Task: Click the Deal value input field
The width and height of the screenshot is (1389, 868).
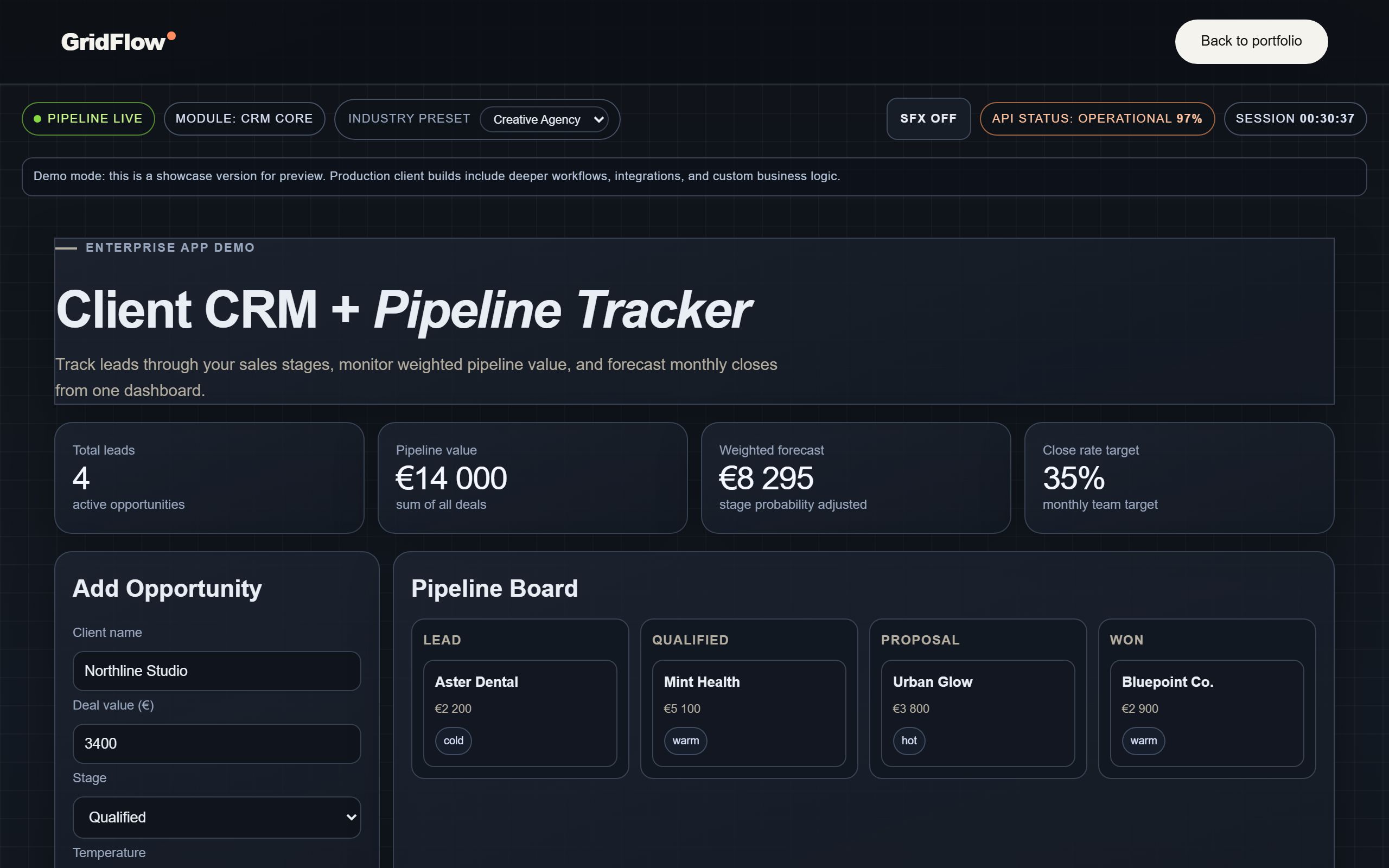Action: (x=216, y=743)
